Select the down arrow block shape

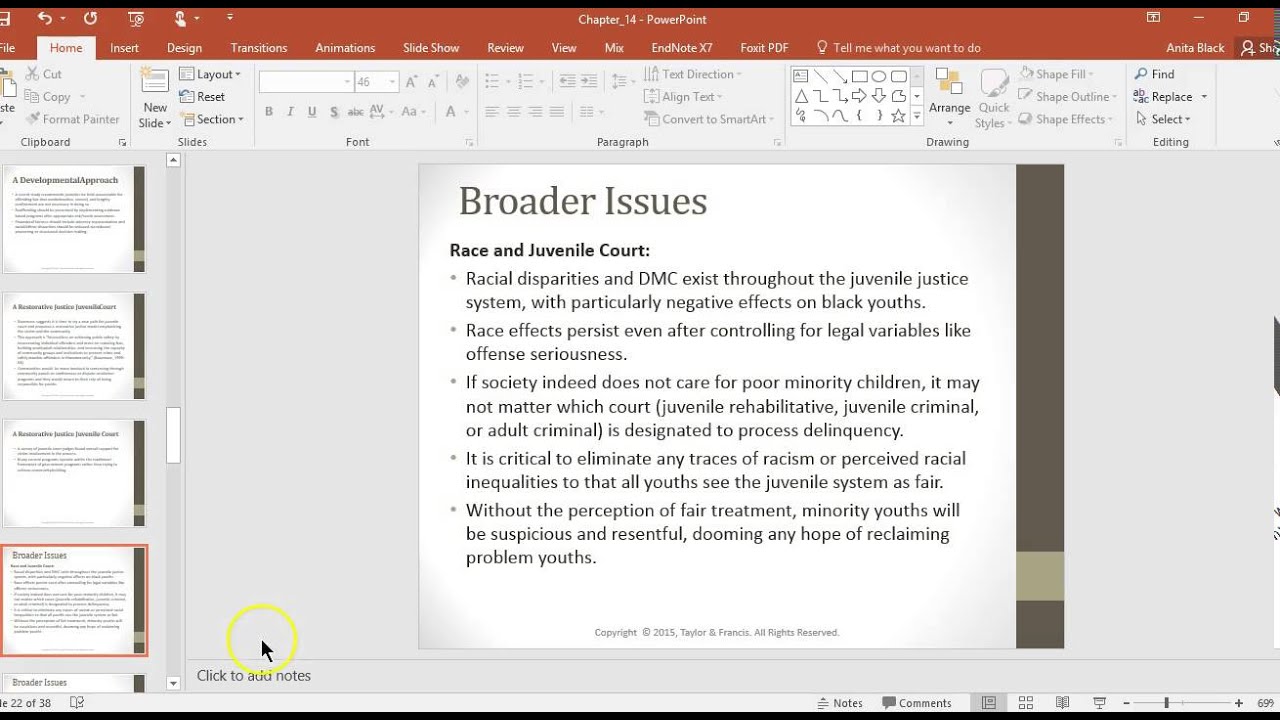tap(879, 96)
